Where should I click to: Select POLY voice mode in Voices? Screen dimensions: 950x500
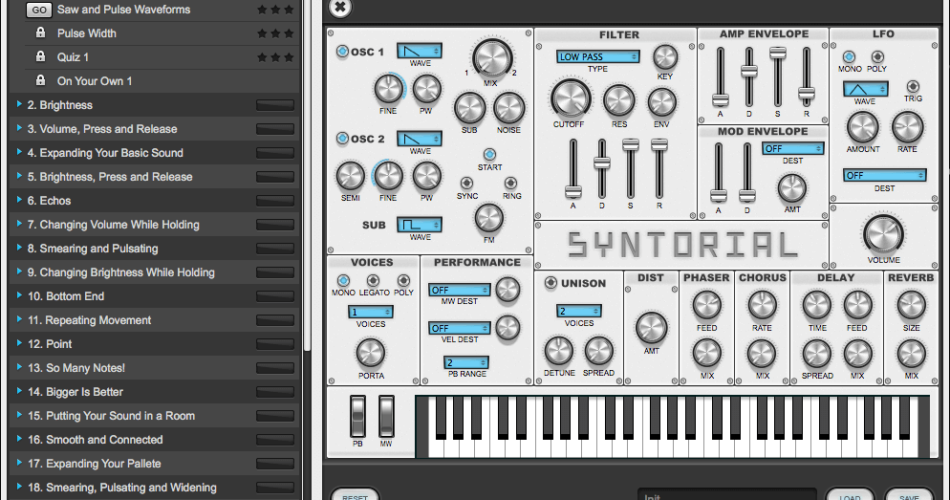[x=404, y=281]
